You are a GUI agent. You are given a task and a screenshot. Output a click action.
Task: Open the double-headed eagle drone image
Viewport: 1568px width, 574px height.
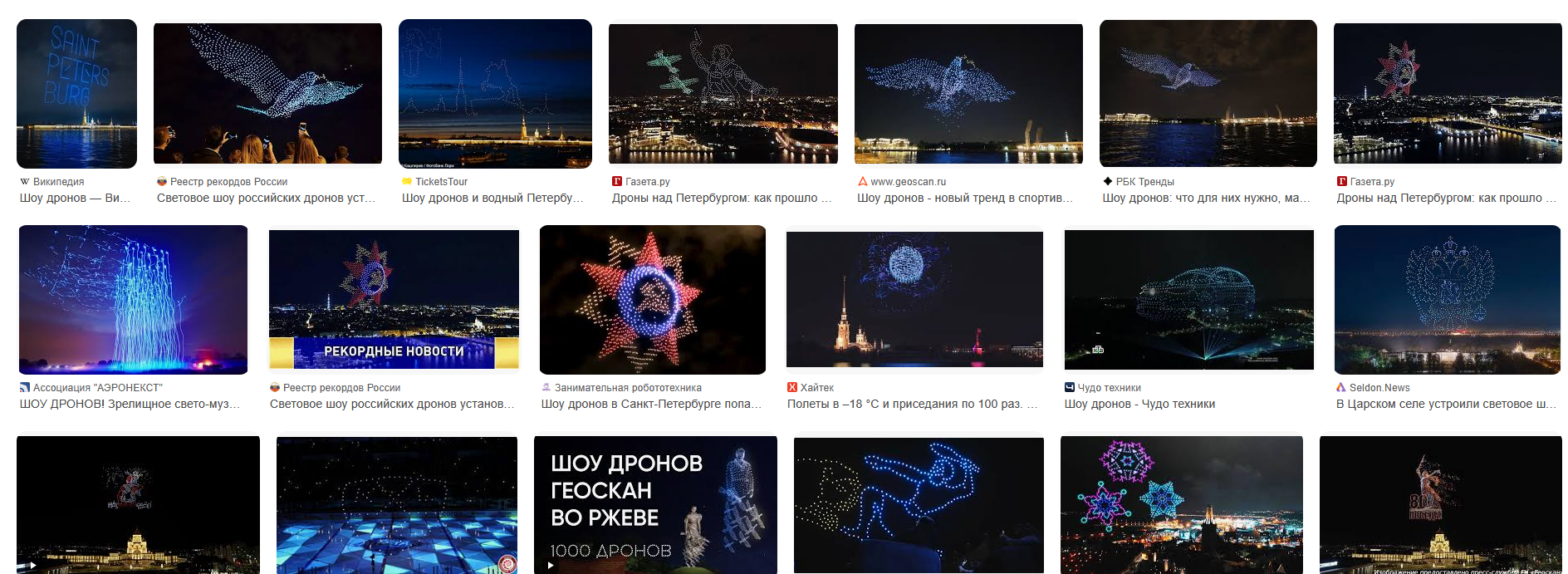(1448, 300)
